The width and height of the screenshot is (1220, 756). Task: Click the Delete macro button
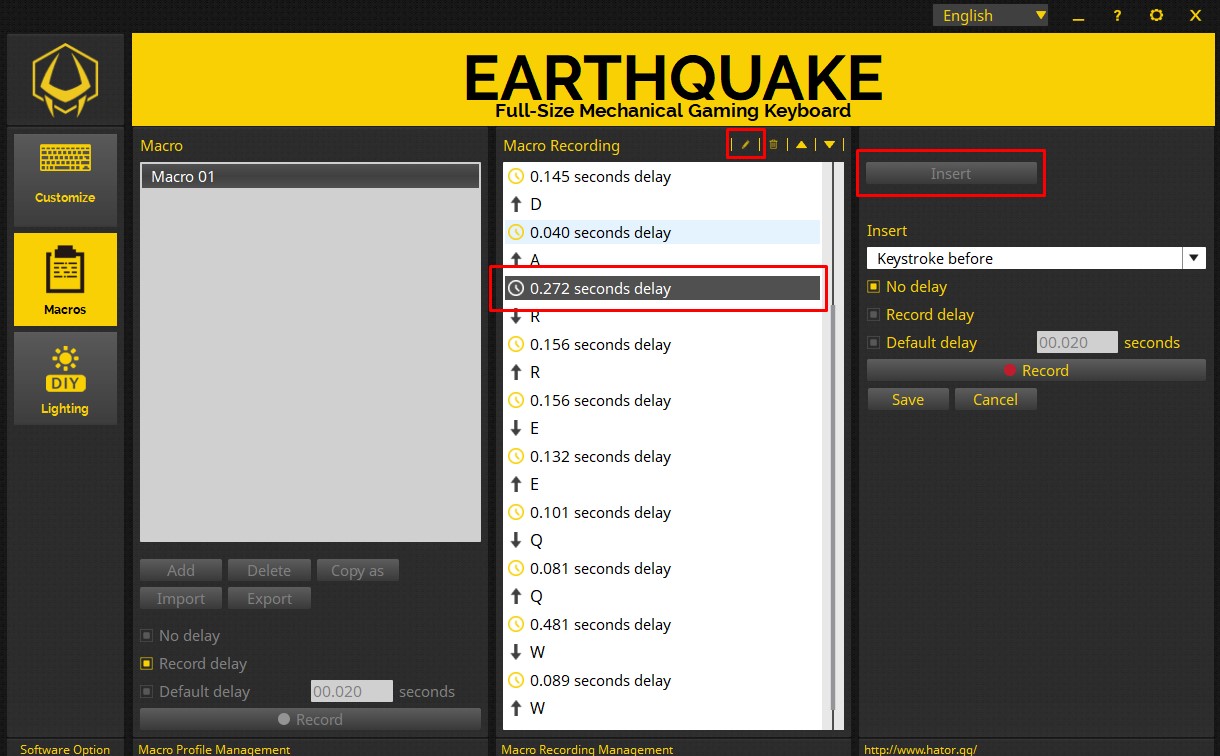pos(269,570)
